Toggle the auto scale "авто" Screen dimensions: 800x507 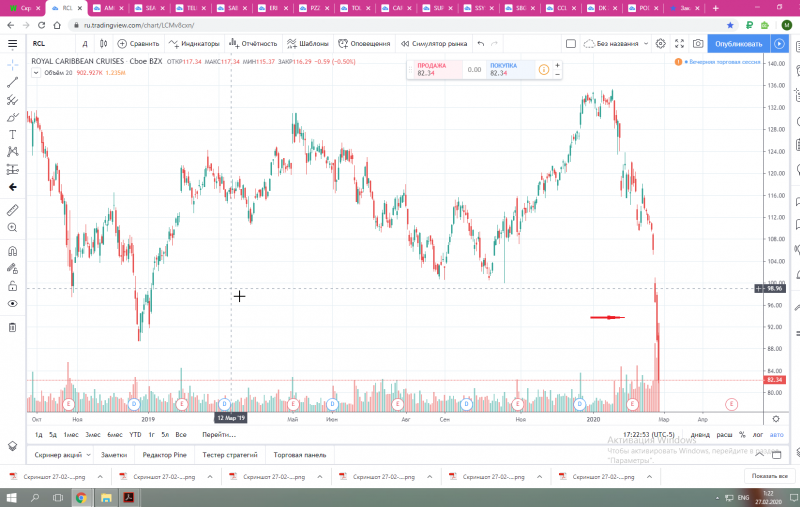[777, 435]
